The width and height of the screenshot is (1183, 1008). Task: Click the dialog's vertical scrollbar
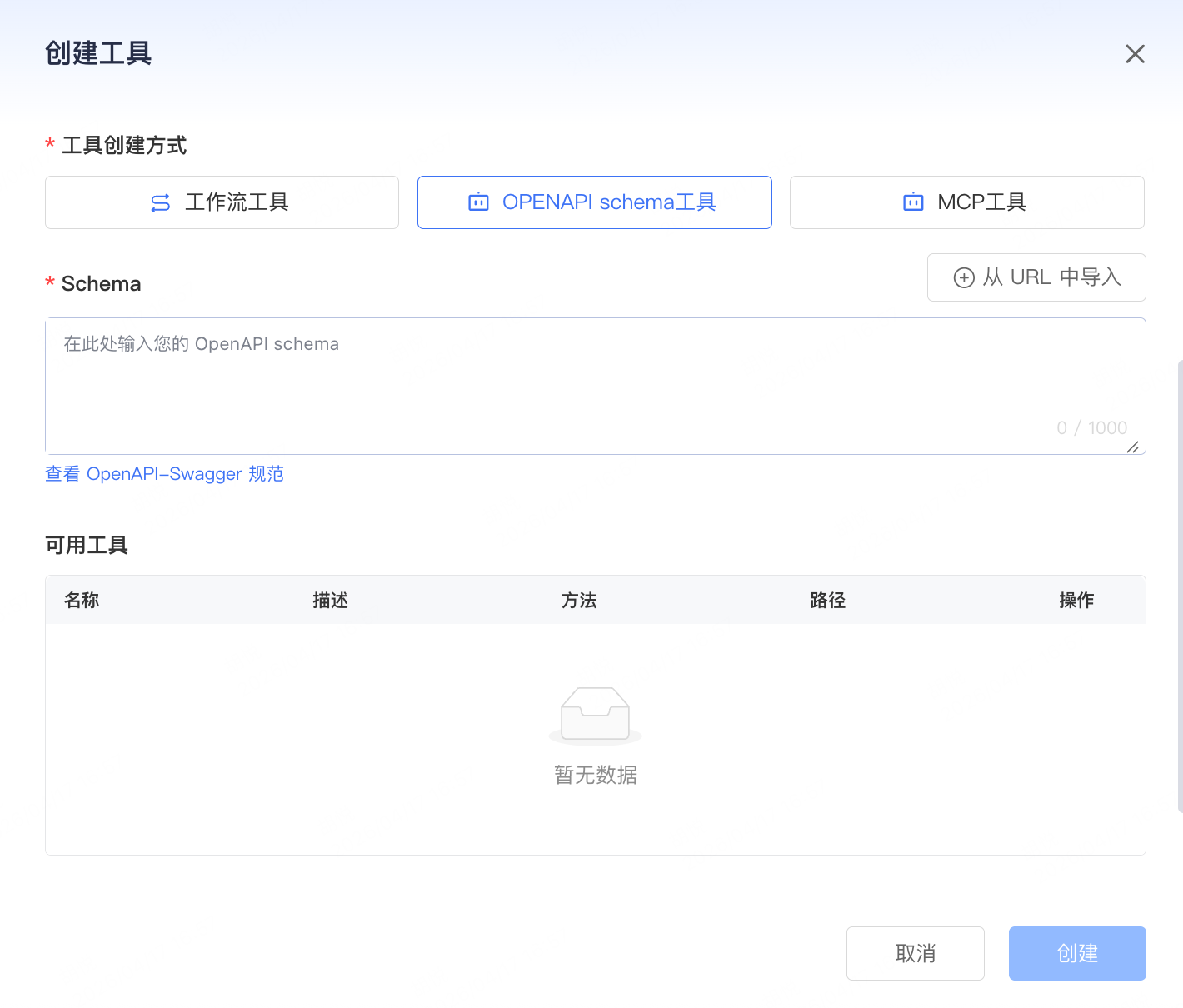(x=1180, y=586)
